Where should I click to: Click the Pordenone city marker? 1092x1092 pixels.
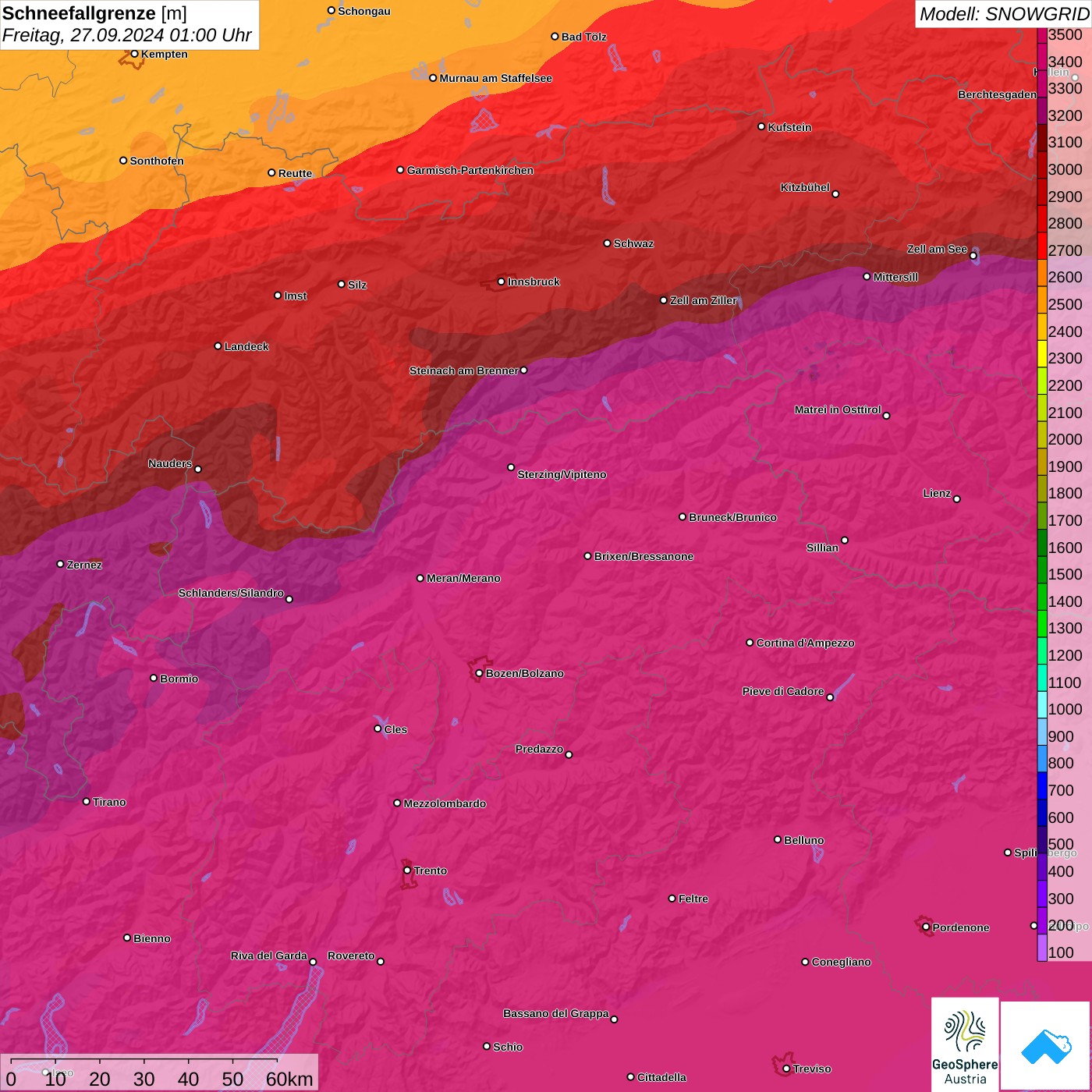(x=926, y=927)
